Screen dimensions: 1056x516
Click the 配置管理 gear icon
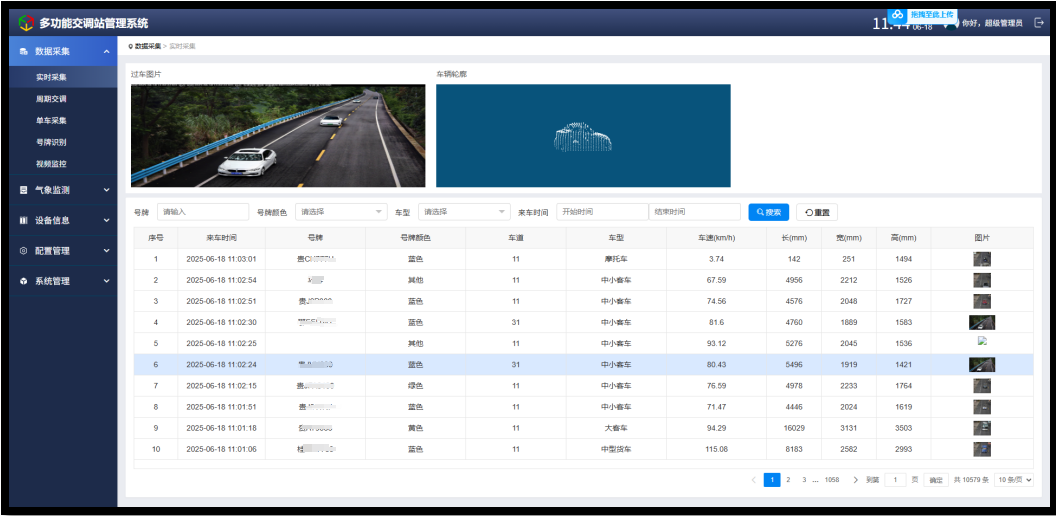24,251
